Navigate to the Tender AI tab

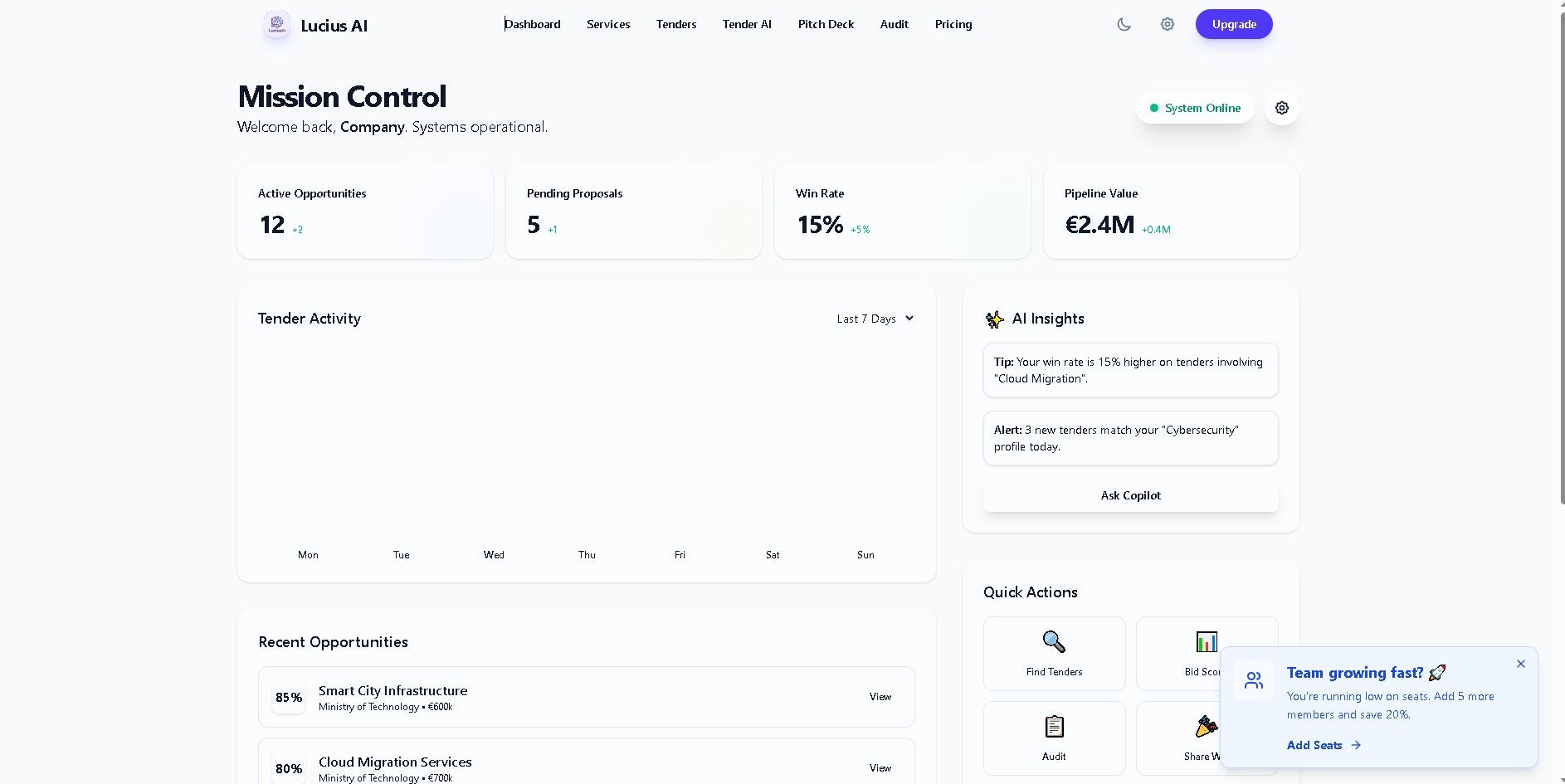[x=745, y=24]
